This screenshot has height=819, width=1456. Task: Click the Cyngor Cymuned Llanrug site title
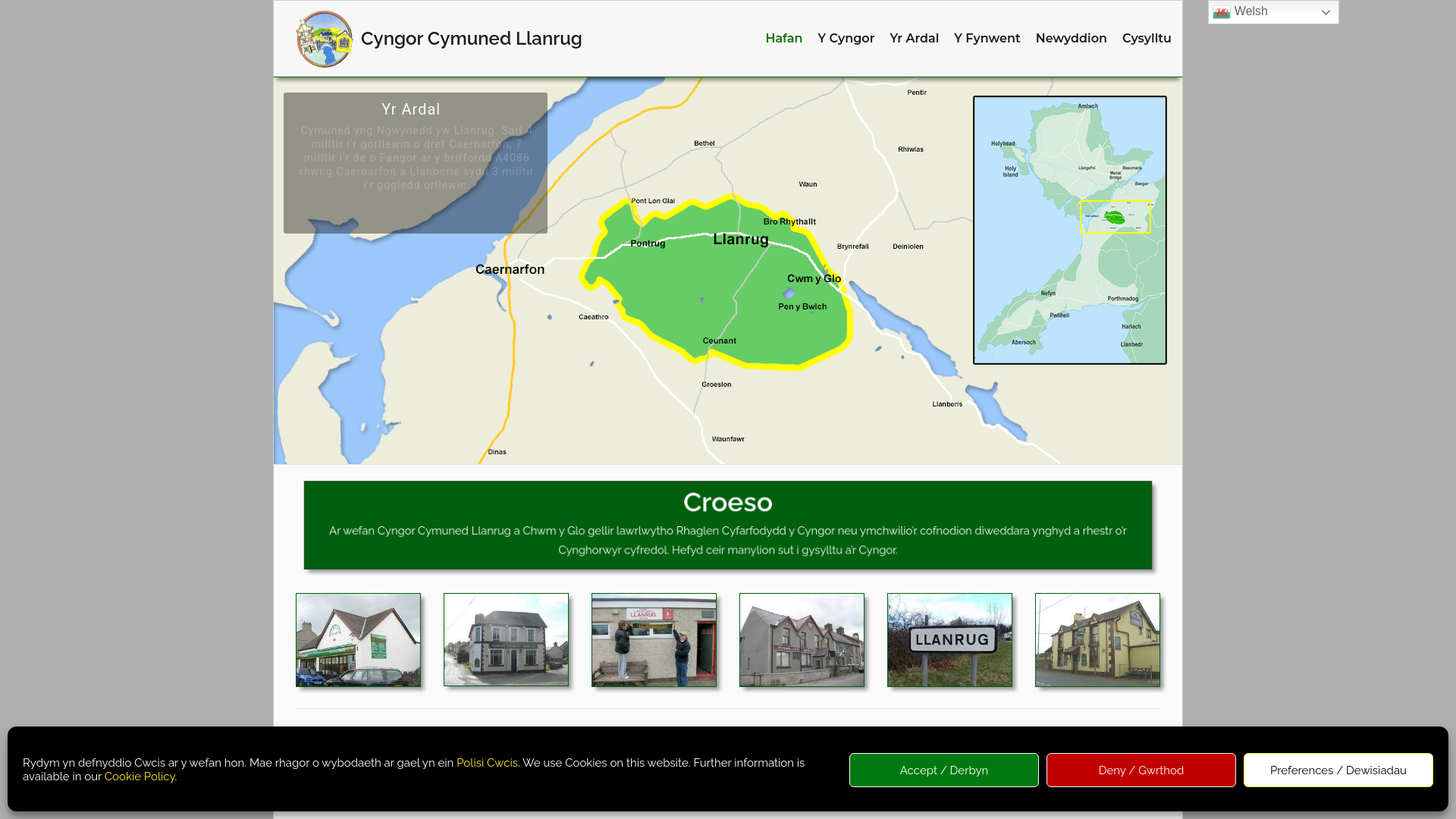coord(471,39)
